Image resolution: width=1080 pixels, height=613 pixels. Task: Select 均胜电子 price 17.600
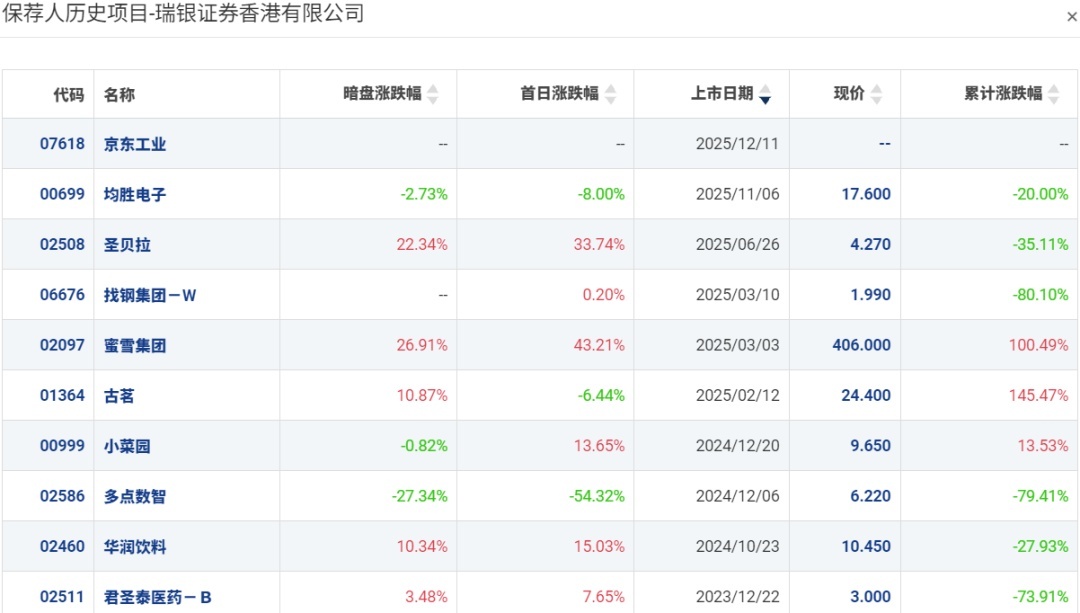(x=866, y=194)
